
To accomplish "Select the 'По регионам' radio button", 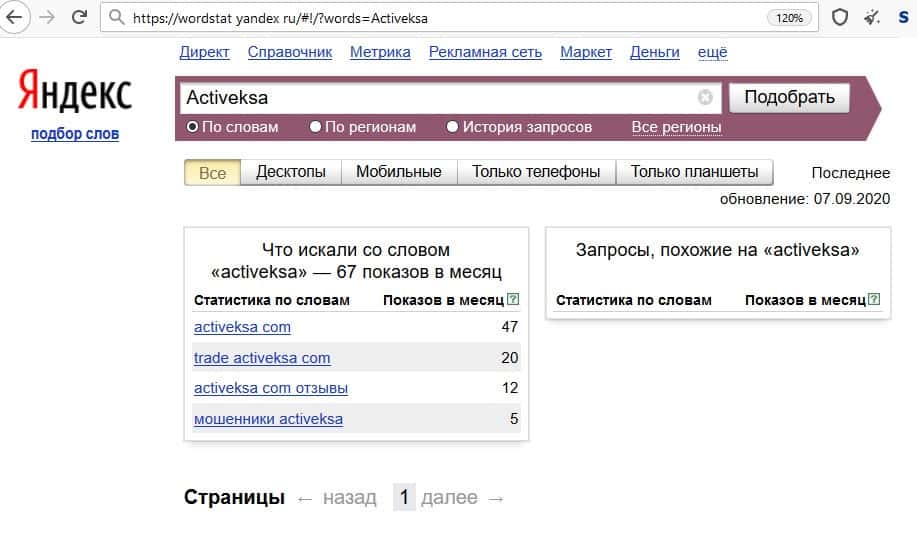I will [x=316, y=127].
